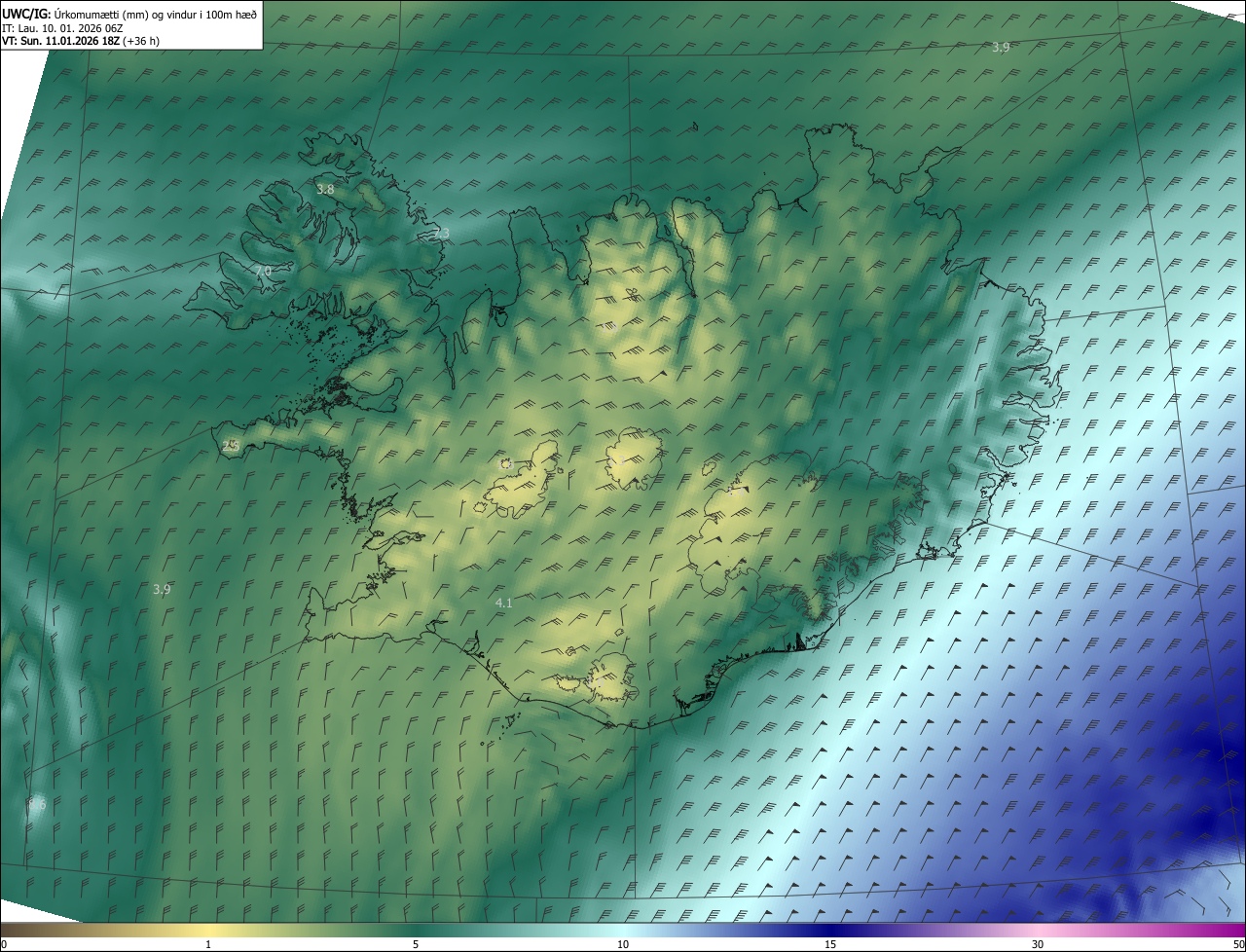Click the color scale label 1
Viewport: 1246px width, 952px height.
click(x=208, y=944)
